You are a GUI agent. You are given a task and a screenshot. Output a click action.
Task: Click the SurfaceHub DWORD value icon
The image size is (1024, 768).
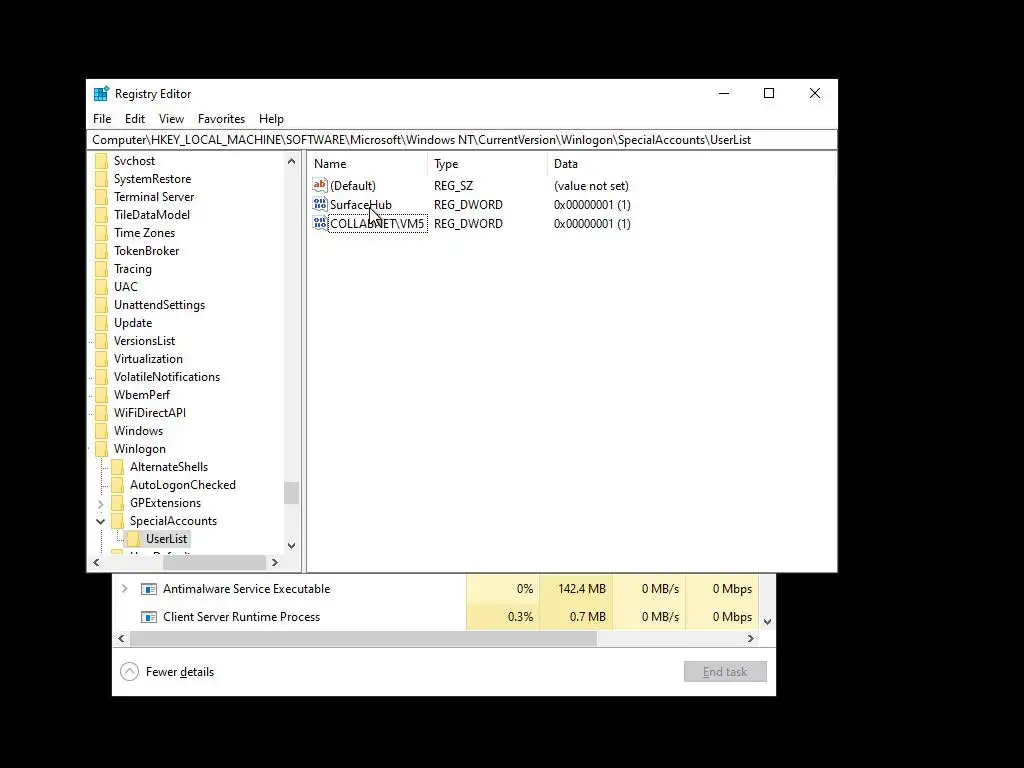[319, 204]
